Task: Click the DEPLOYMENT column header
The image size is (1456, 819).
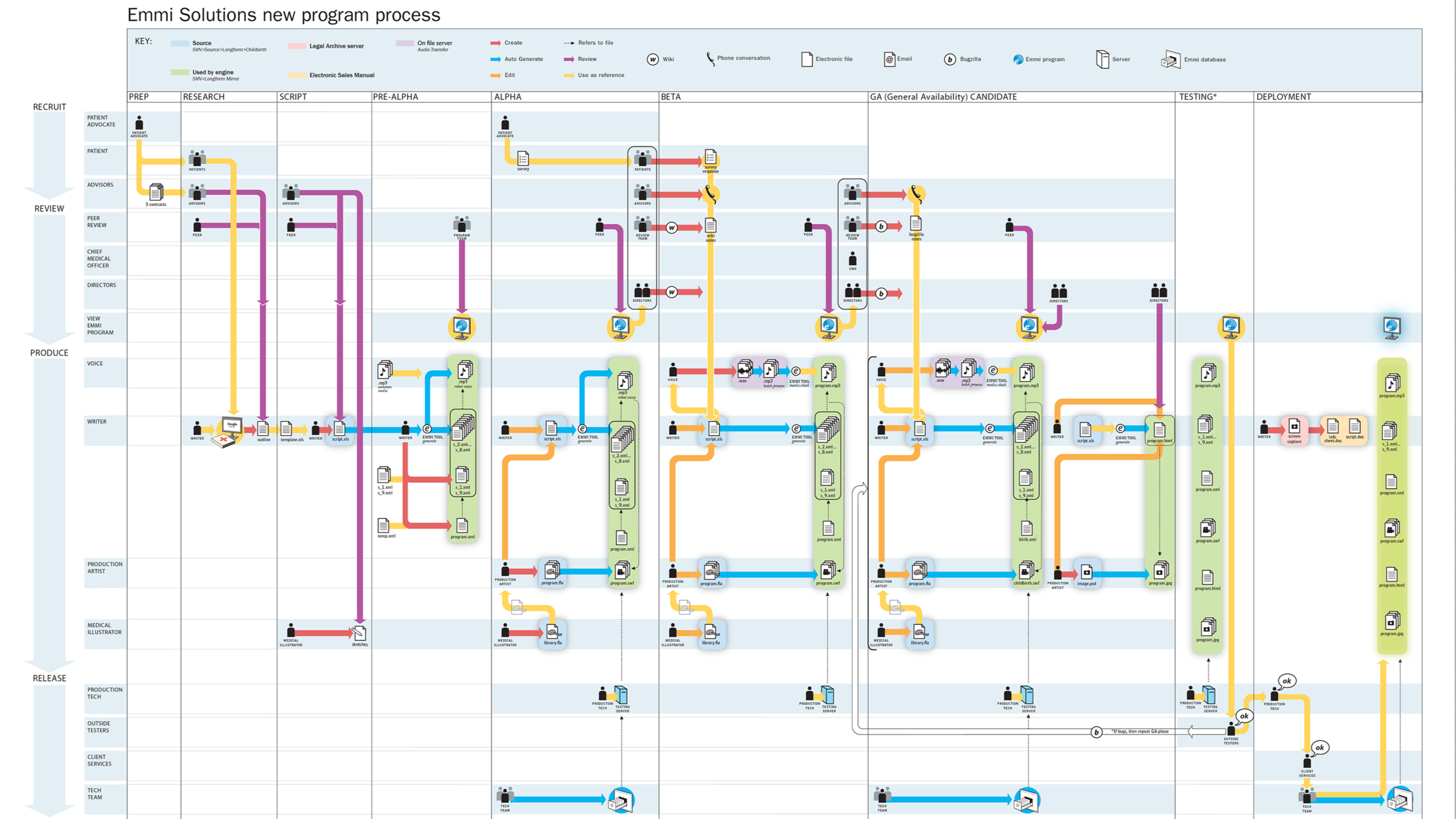Action: (x=1283, y=96)
